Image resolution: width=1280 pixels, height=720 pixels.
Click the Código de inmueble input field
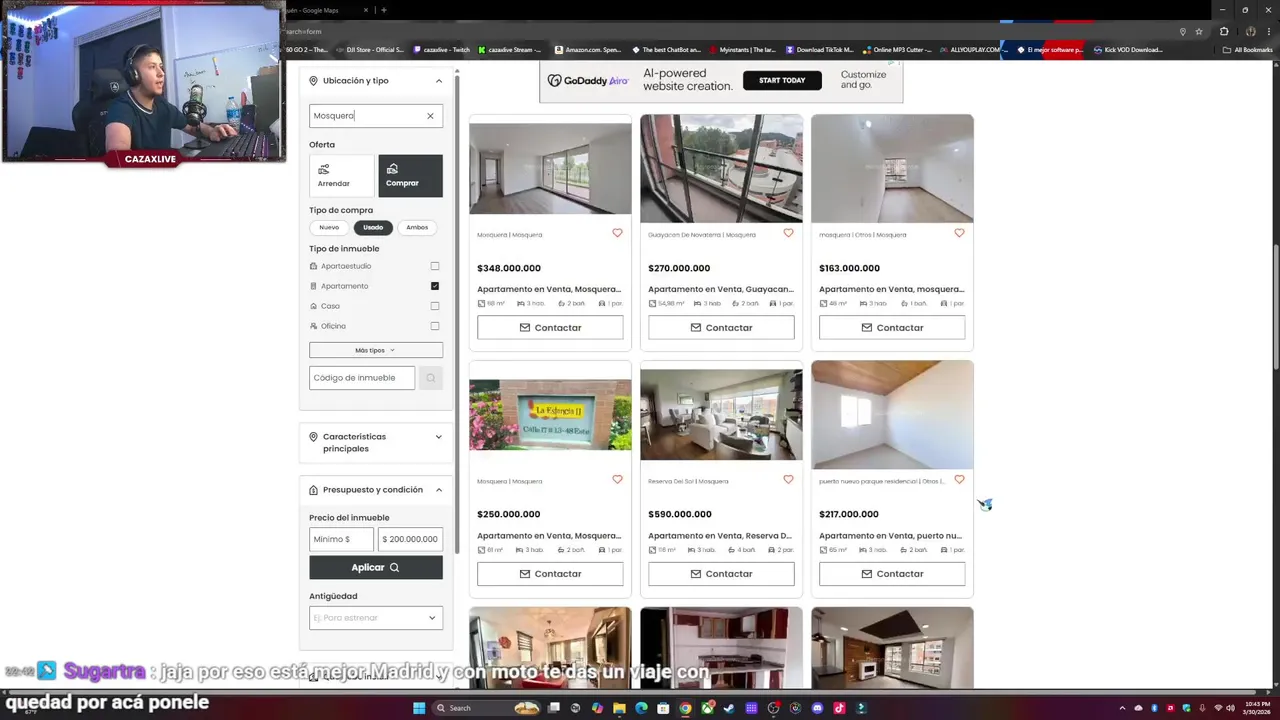point(362,378)
